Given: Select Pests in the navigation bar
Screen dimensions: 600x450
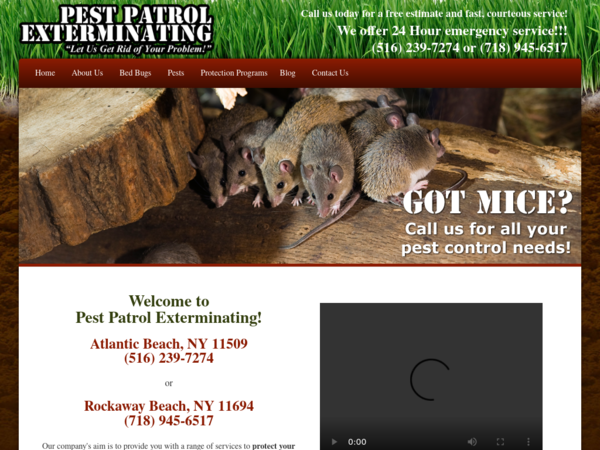Looking at the screenshot, I should (x=176, y=73).
